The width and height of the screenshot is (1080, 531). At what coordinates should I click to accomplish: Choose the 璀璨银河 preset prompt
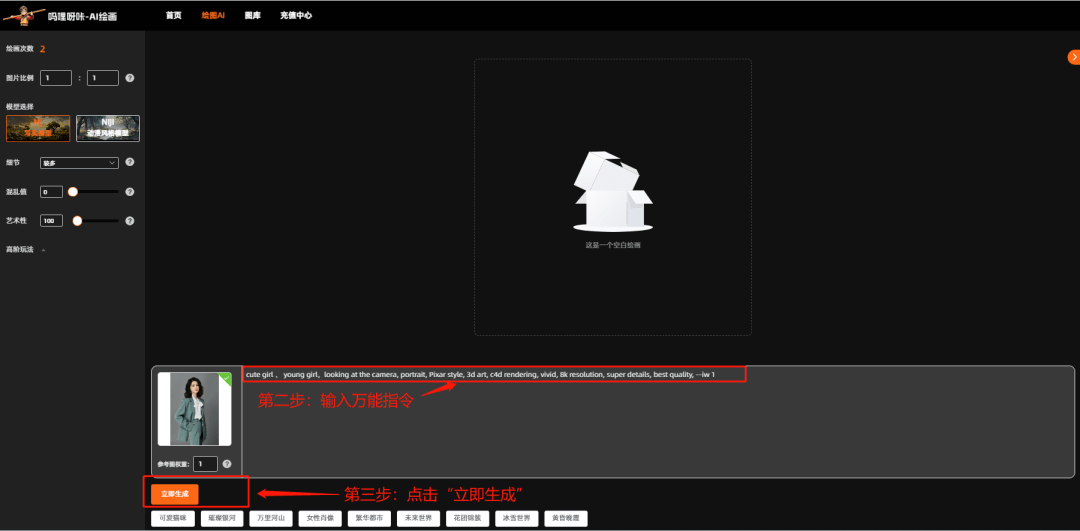coord(222,519)
